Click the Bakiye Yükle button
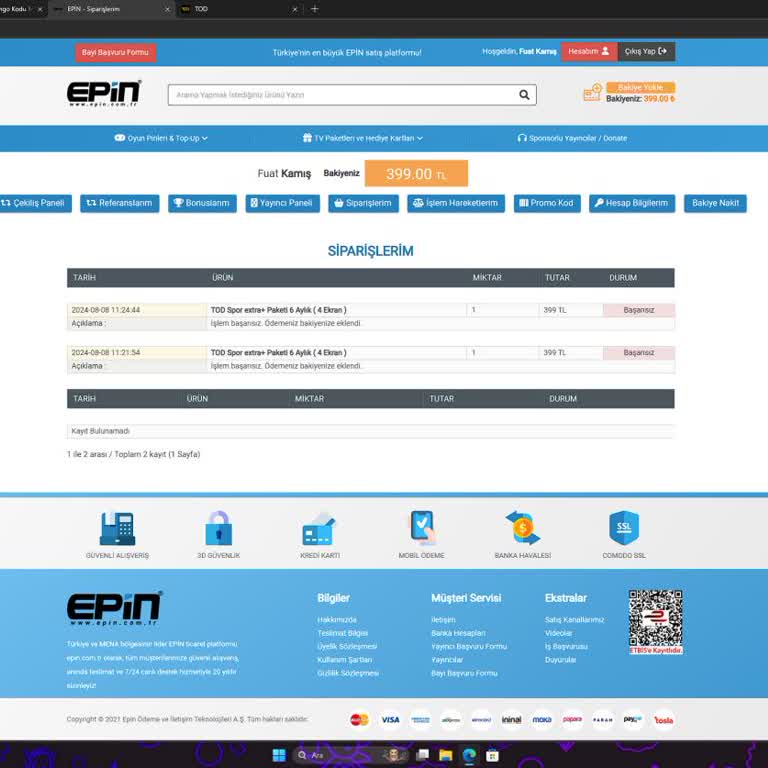Screen dimensions: 768x768 click(640, 87)
